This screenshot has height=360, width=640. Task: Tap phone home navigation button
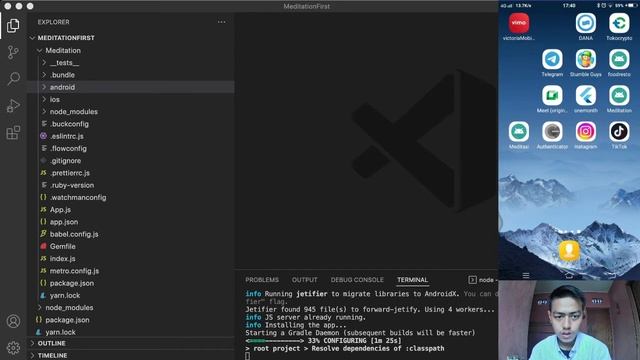(x=569, y=276)
